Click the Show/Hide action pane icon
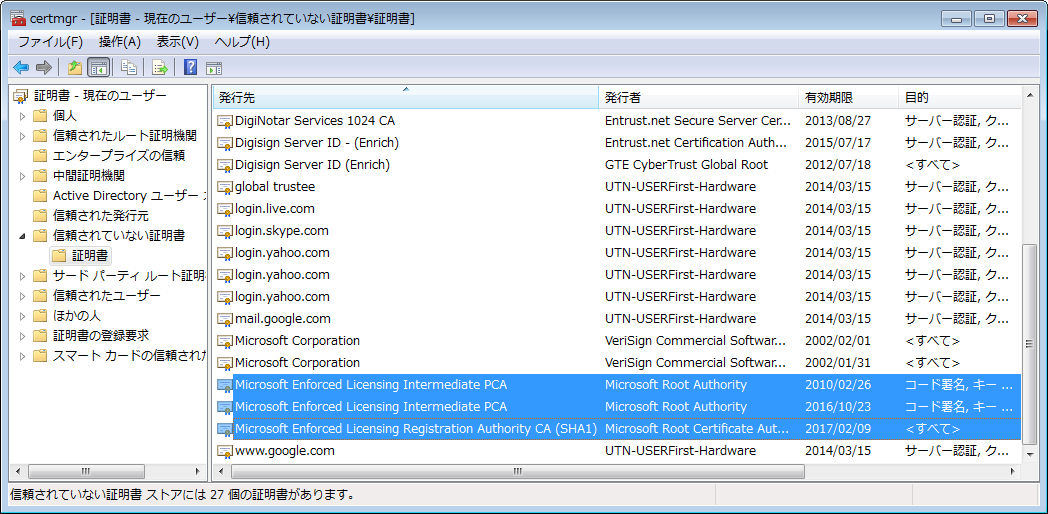1048x514 pixels. [214, 68]
